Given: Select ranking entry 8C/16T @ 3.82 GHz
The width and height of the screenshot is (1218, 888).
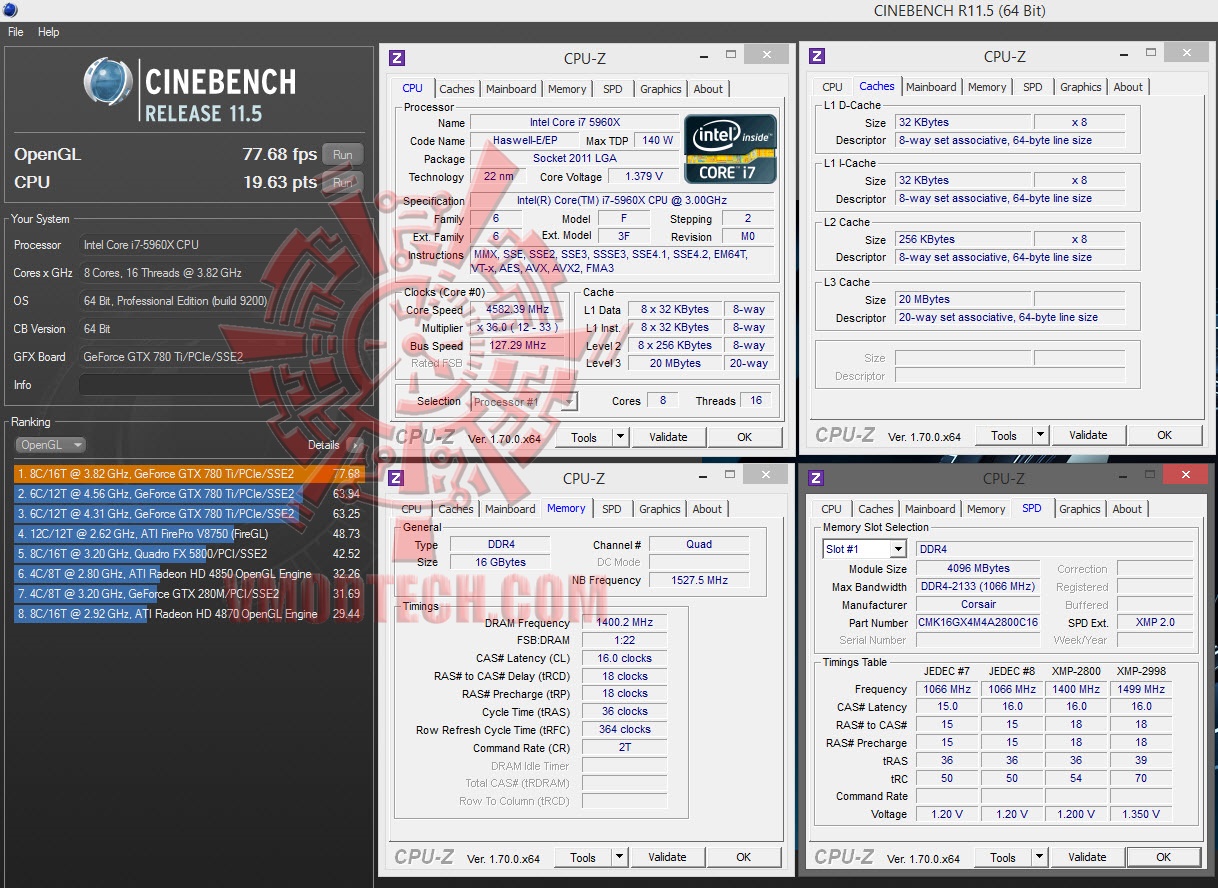Looking at the screenshot, I should tap(189, 473).
